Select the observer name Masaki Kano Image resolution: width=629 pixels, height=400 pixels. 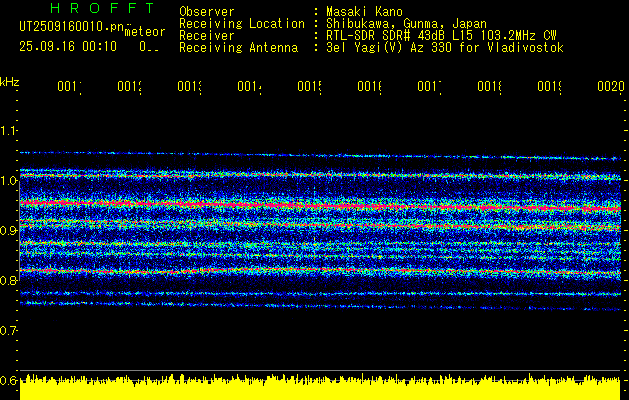tap(364, 12)
